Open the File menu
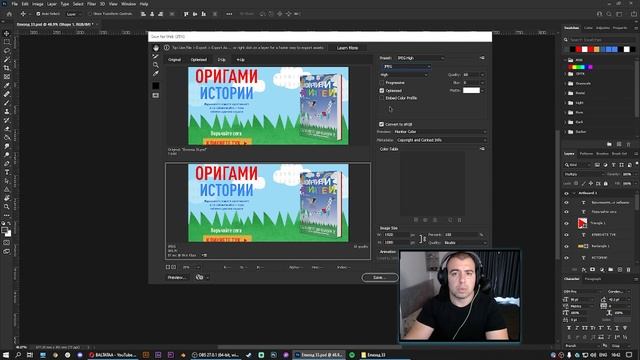The image size is (640, 360). (x=15, y=4)
